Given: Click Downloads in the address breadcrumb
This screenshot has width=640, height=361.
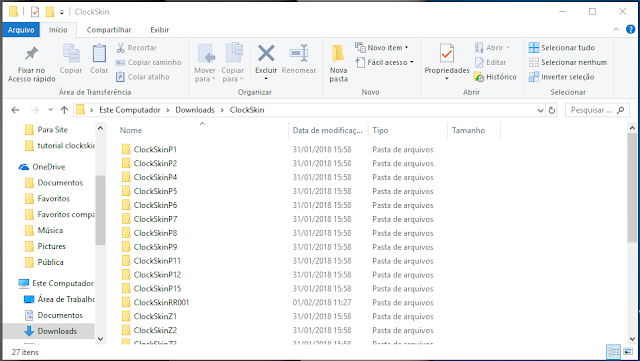Looking at the screenshot, I should [195, 110].
